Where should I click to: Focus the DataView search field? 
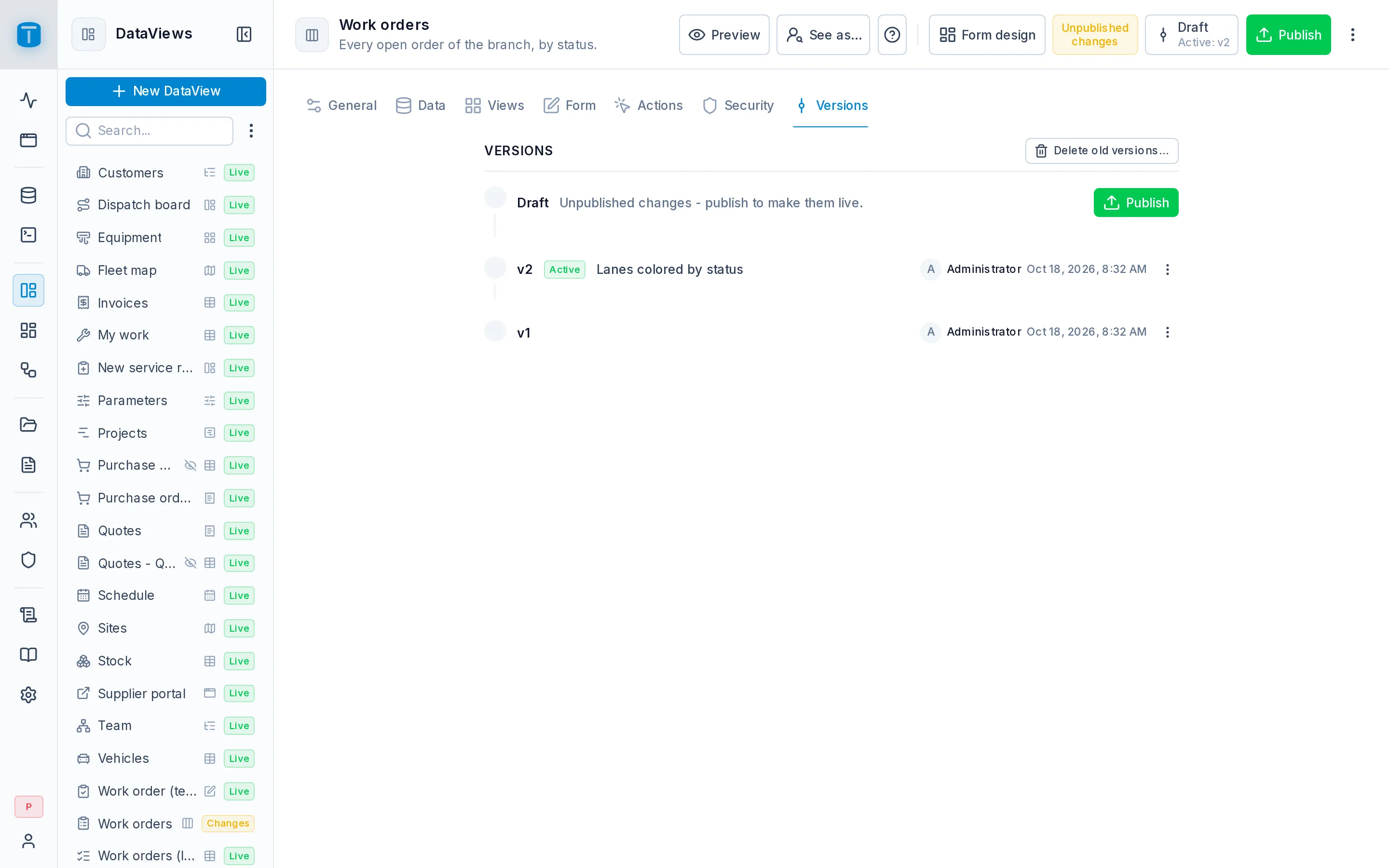tap(149, 131)
